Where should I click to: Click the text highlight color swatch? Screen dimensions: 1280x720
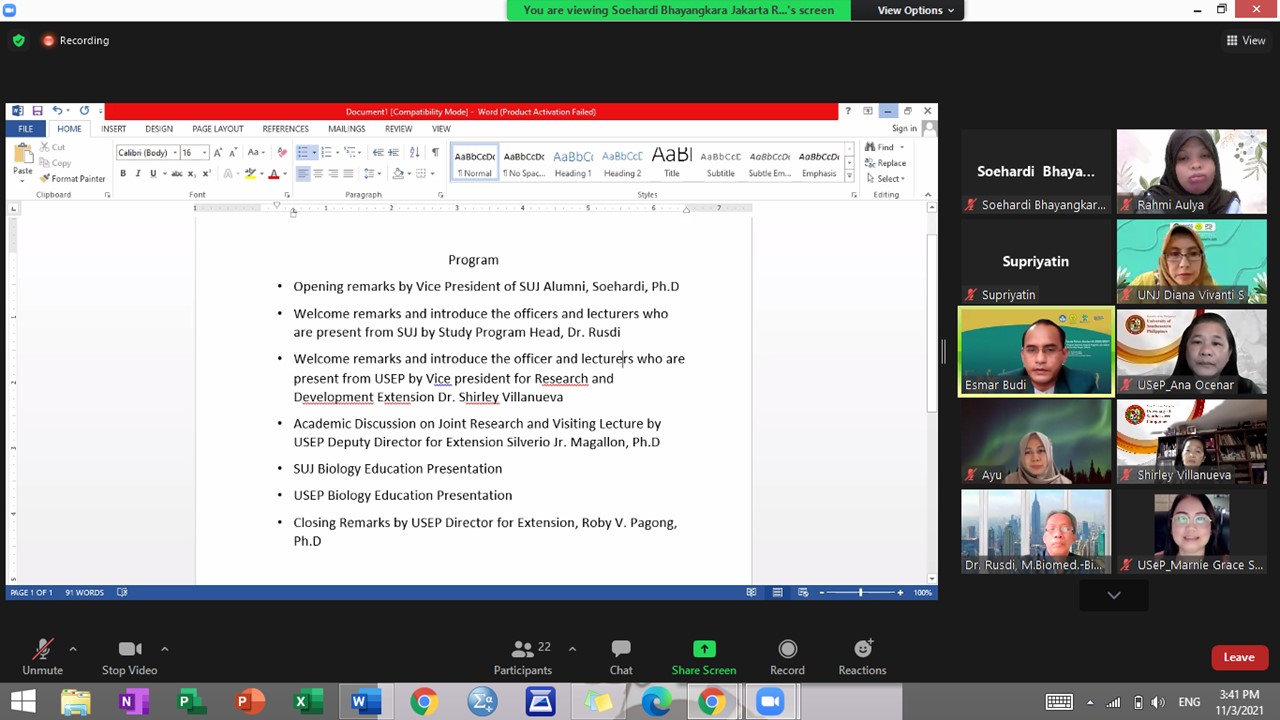tap(251, 174)
